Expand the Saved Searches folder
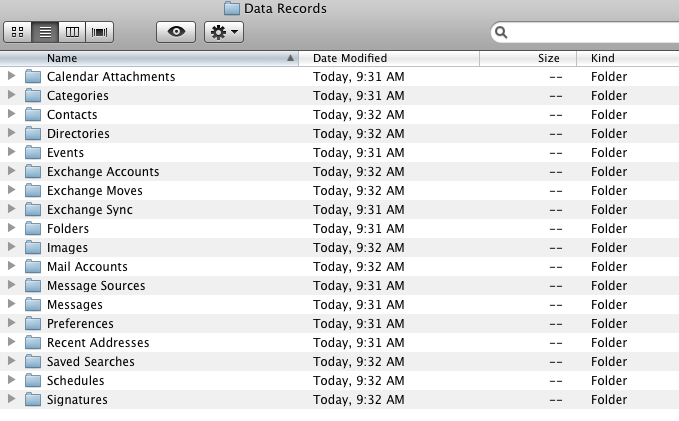679x421 pixels. click(x=12, y=361)
